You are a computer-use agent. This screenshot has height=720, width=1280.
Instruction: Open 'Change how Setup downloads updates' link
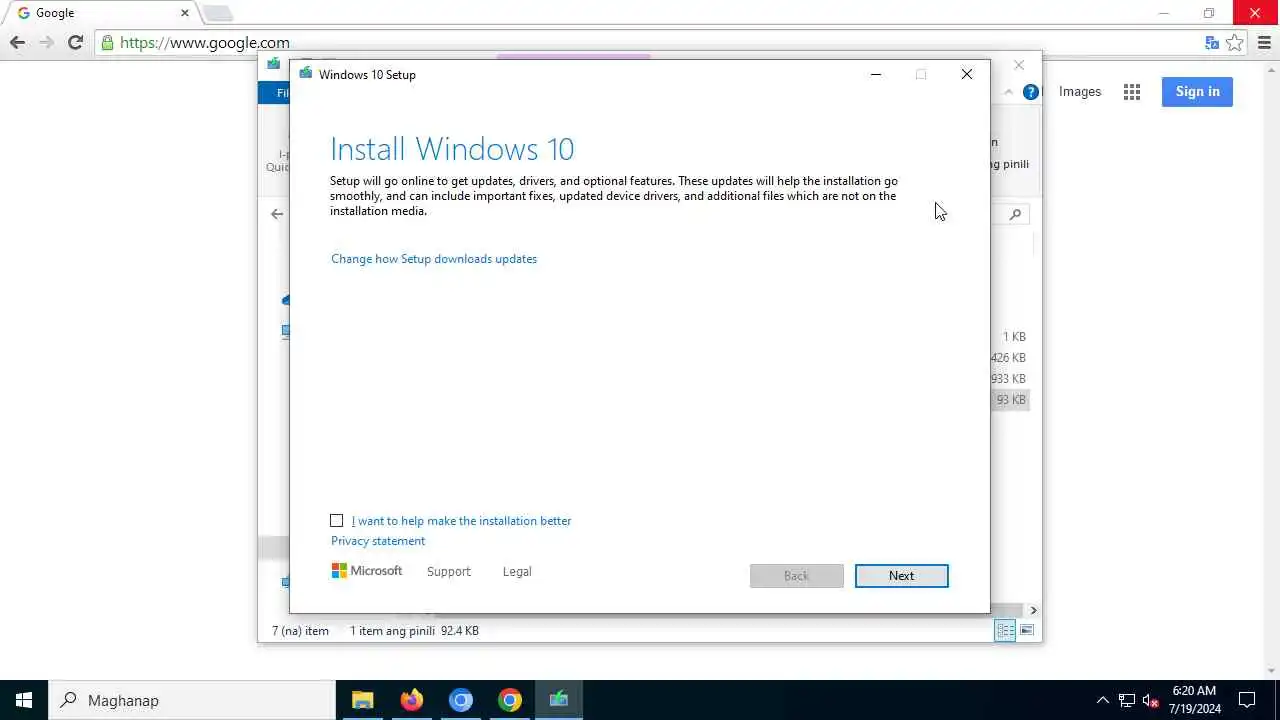coord(434,259)
